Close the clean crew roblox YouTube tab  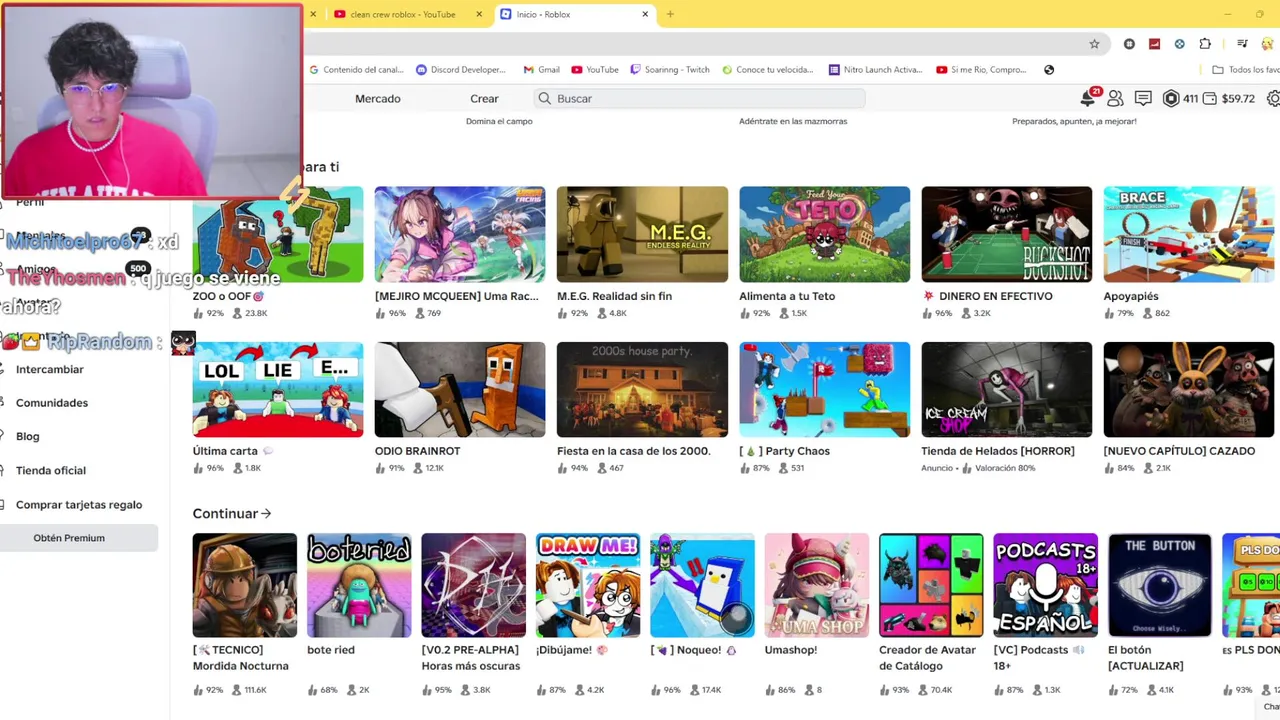(479, 14)
